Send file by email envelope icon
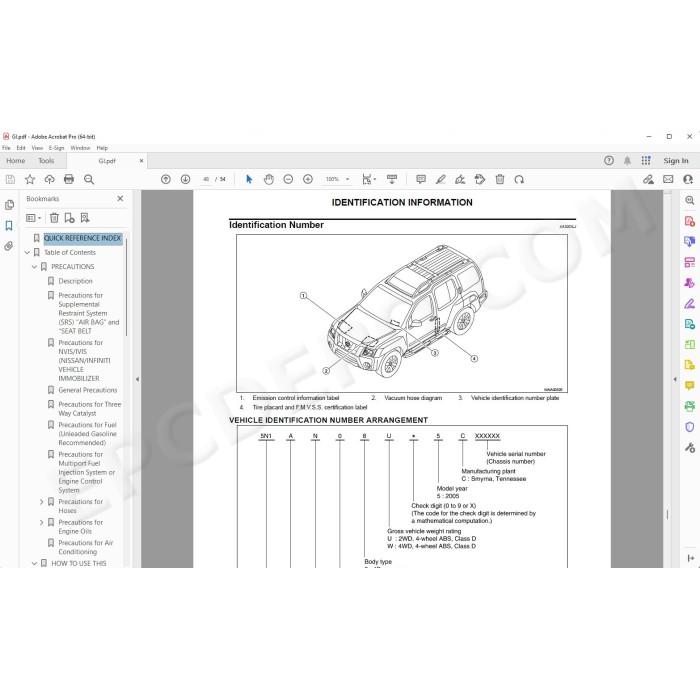The width and height of the screenshot is (700, 700). pyautogui.click(x=668, y=179)
